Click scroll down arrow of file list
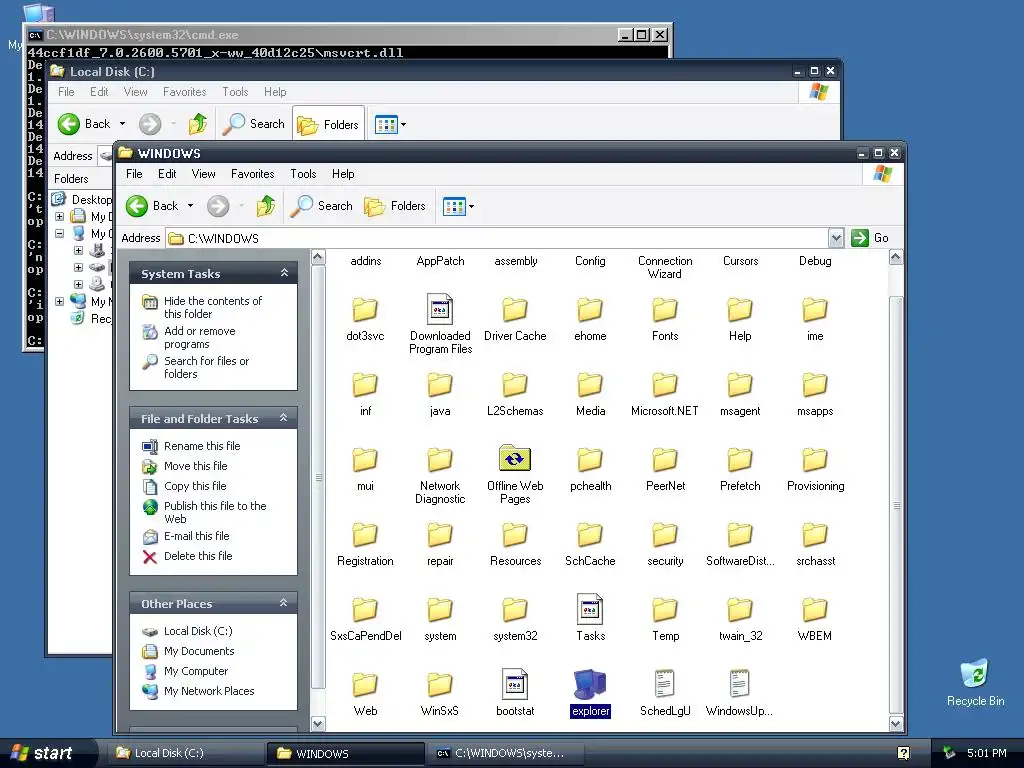Viewport: 1024px width, 768px height. click(x=896, y=724)
